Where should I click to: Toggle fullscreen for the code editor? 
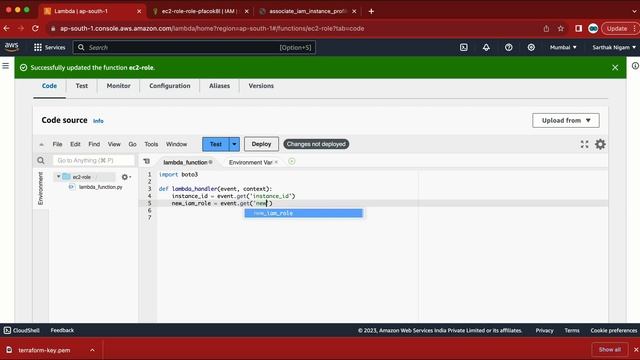click(584, 144)
